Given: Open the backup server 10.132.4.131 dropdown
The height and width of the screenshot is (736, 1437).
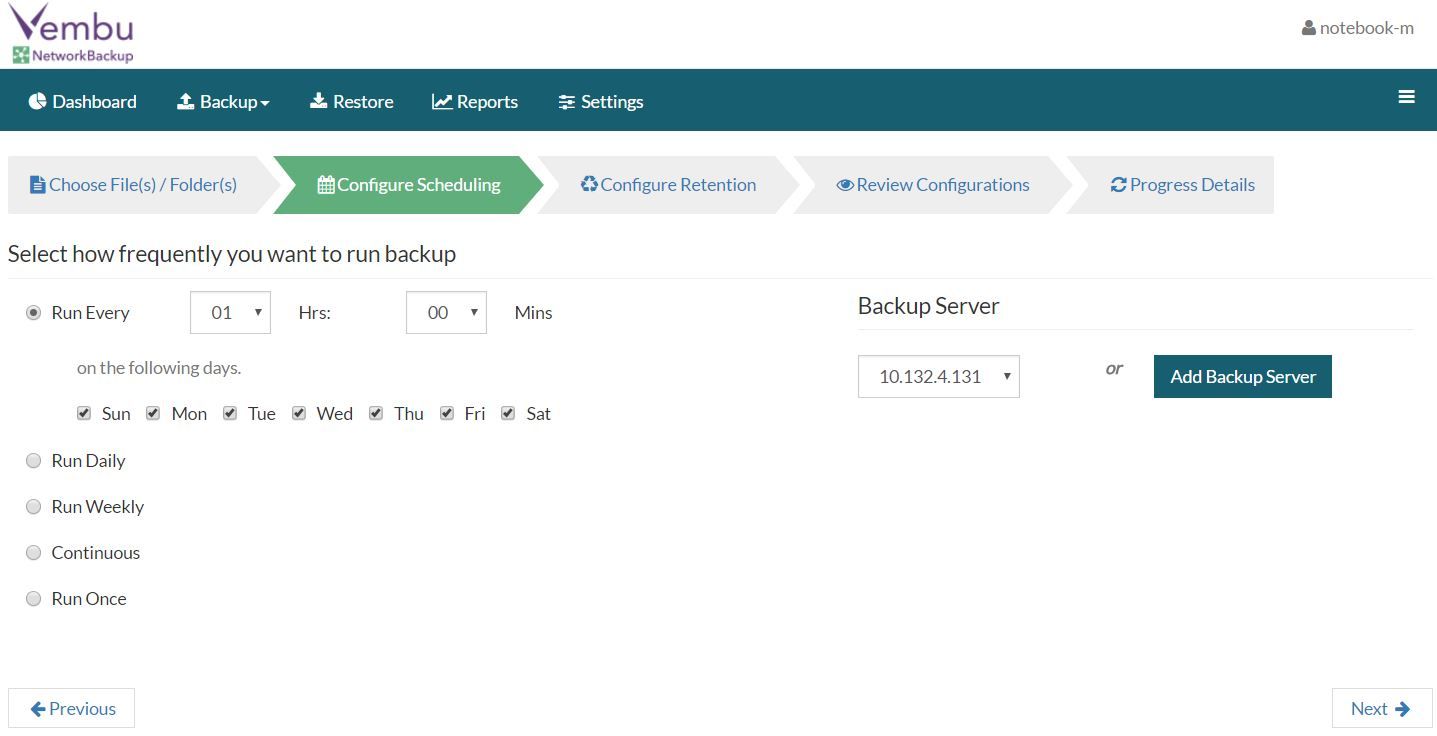Looking at the screenshot, I should coord(937,376).
